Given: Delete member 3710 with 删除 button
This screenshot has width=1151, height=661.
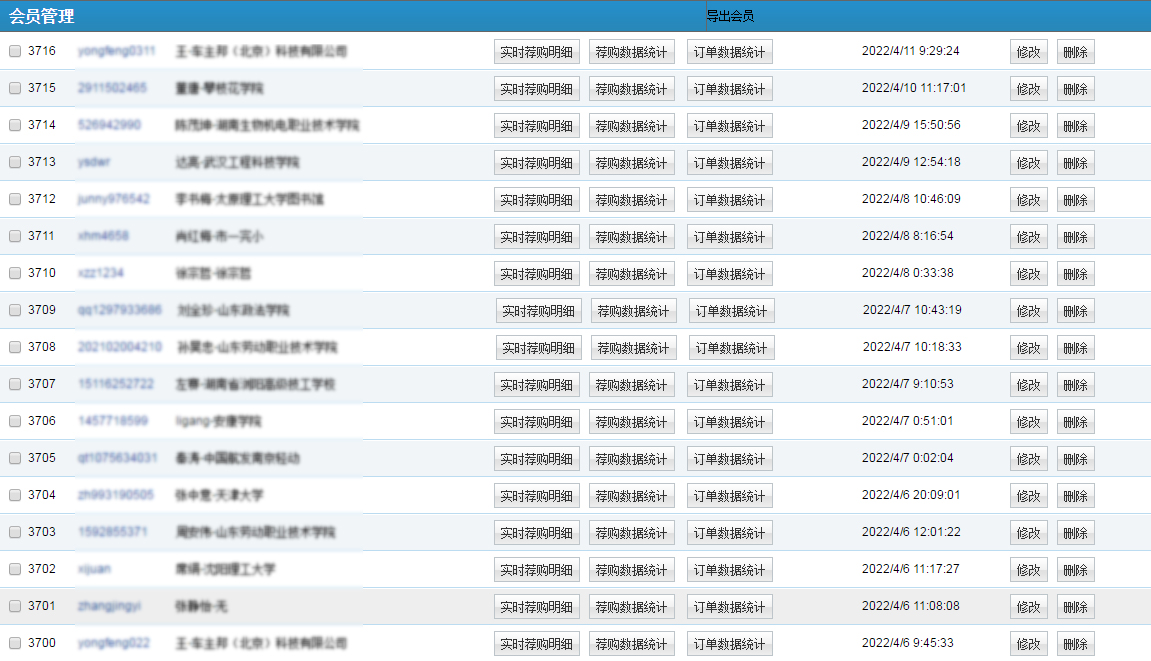Looking at the screenshot, I should click(x=1075, y=274).
